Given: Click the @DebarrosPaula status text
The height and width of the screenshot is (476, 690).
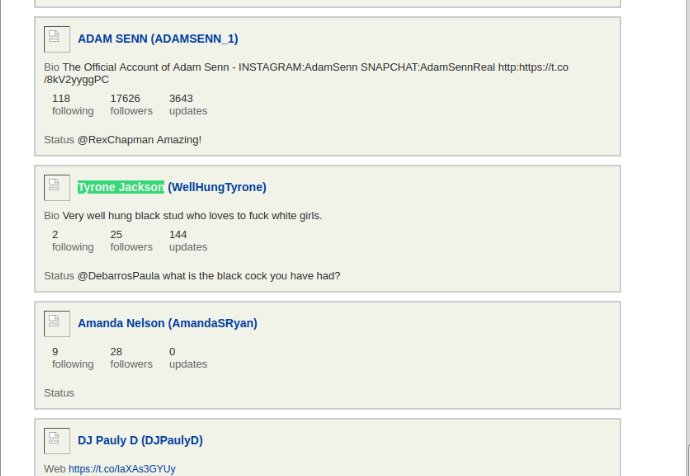Looking at the screenshot, I should [x=209, y=276].
